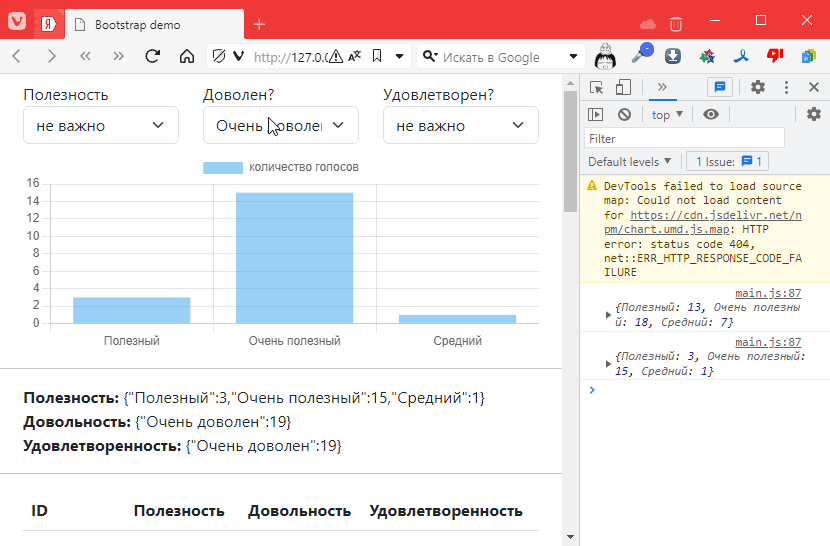Reload the page
The image size is (830, 546).
[x=153, y=57]
